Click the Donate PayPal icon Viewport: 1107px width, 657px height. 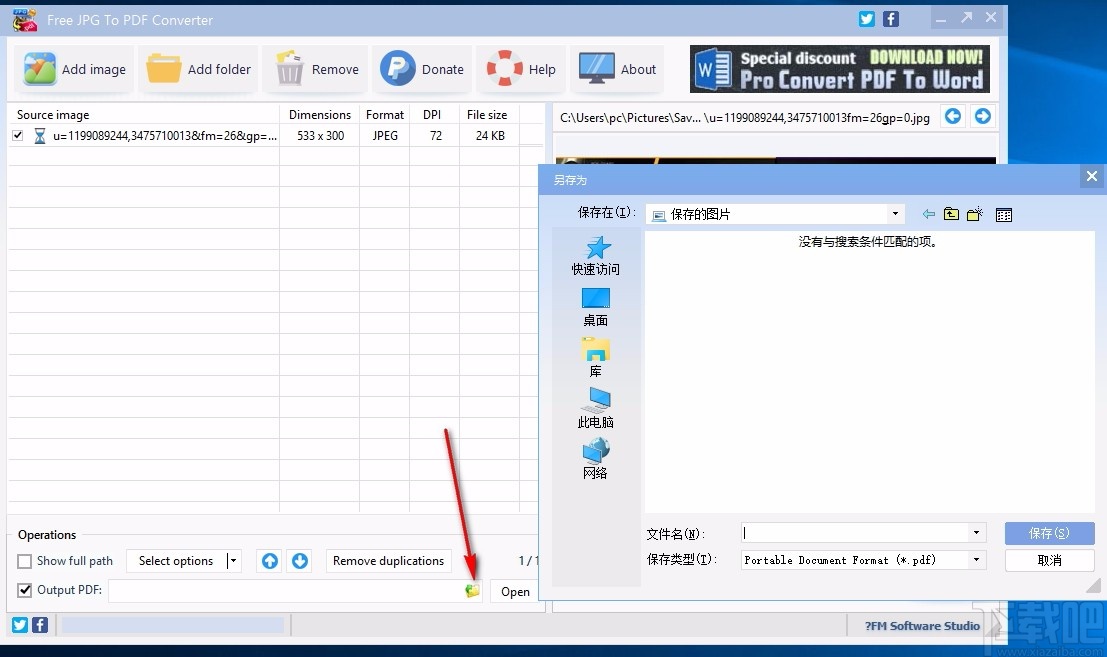tap(399, 68)
